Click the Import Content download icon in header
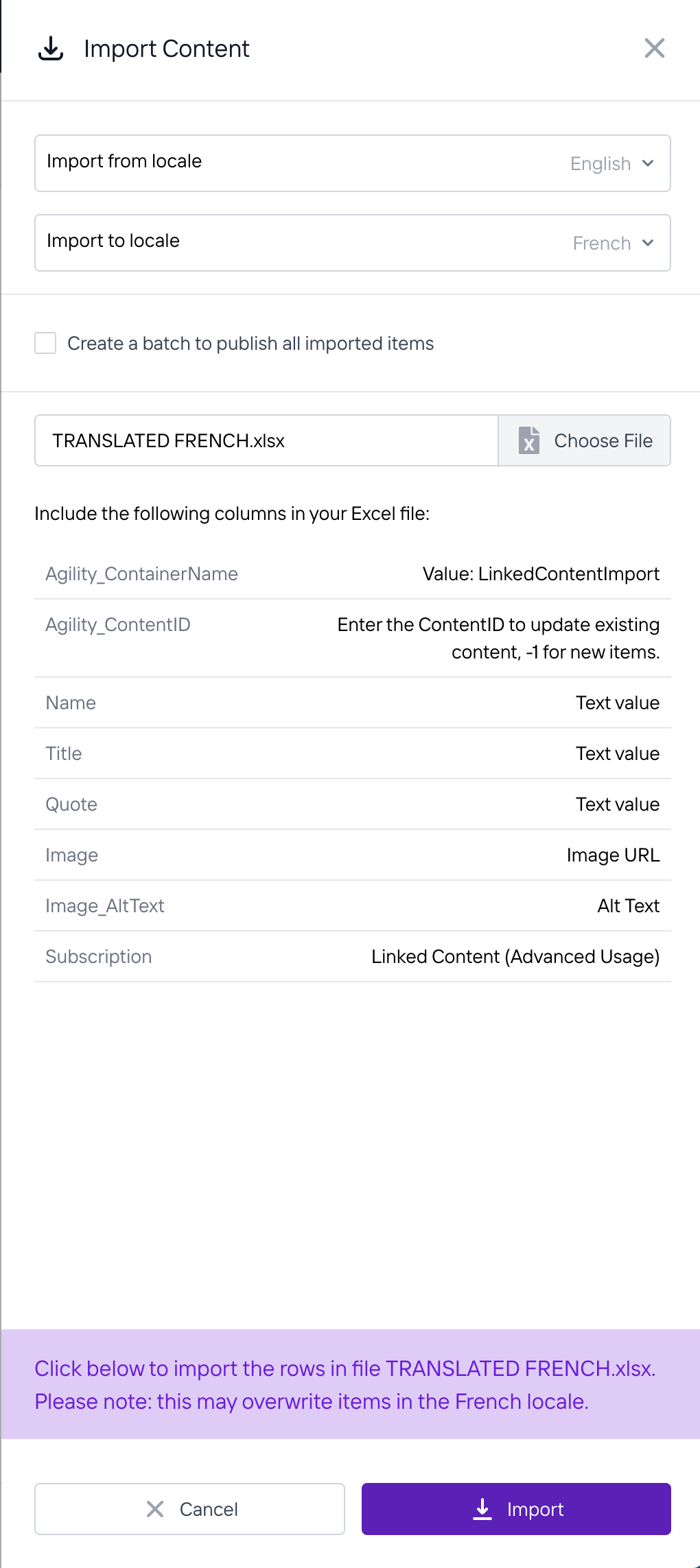 pyautogui.click(x=51, y=49)
